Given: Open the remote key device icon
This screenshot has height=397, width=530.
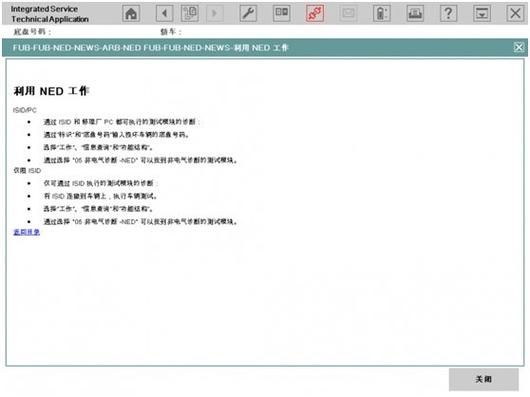Looking at the screenshot, I should pos(382,14).
